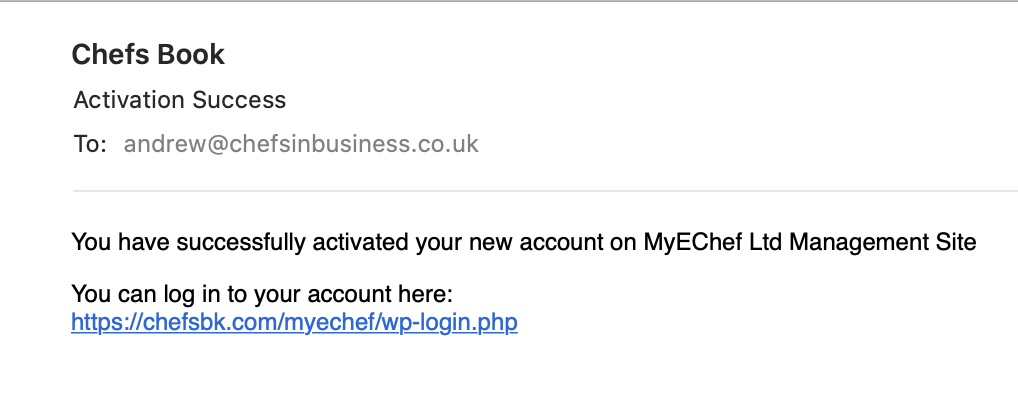Click the To: field label
This screenshot has width=1018, height=410.
click(90, 144)
